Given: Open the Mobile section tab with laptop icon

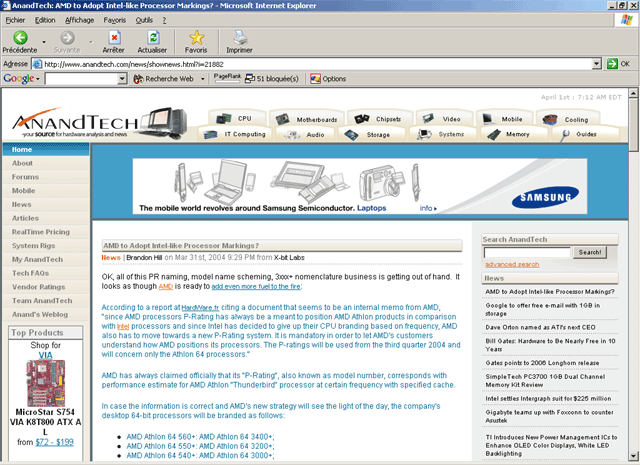Looking at the screenshot, I should 504,119.
